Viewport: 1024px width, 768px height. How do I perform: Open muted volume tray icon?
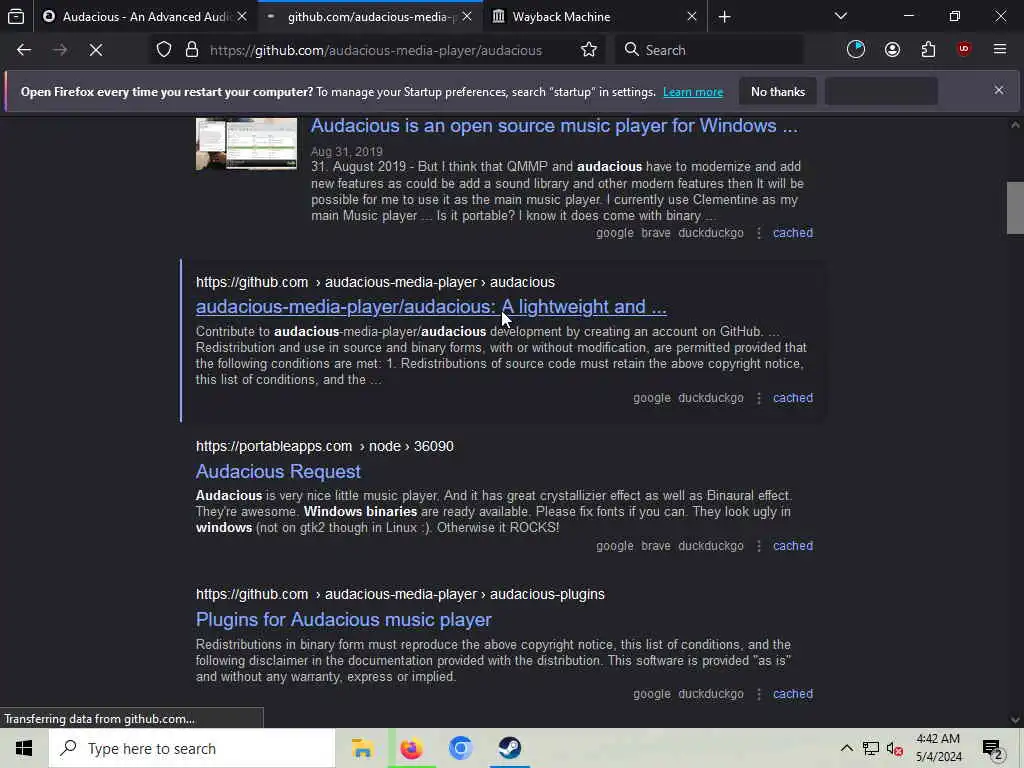(895, 748)
